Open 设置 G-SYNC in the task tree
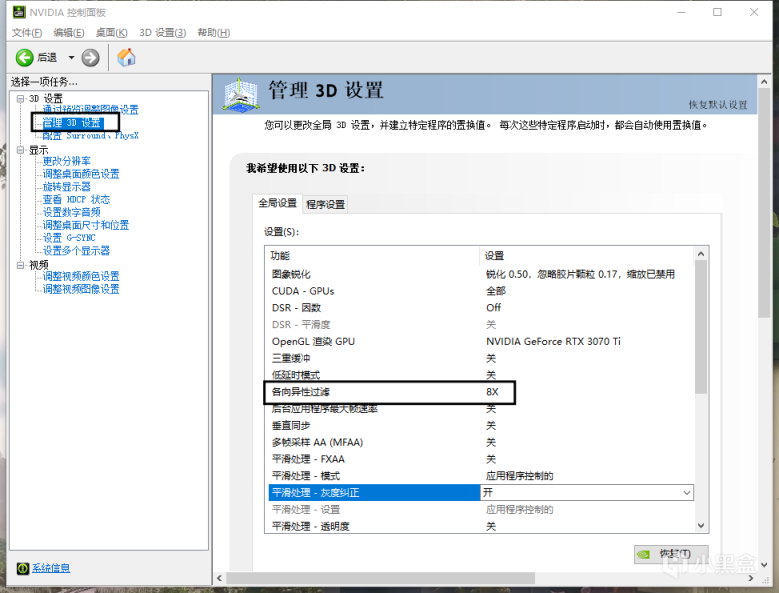Image resolution: width=779 pixels, height=593 pixels. point(69,238)
